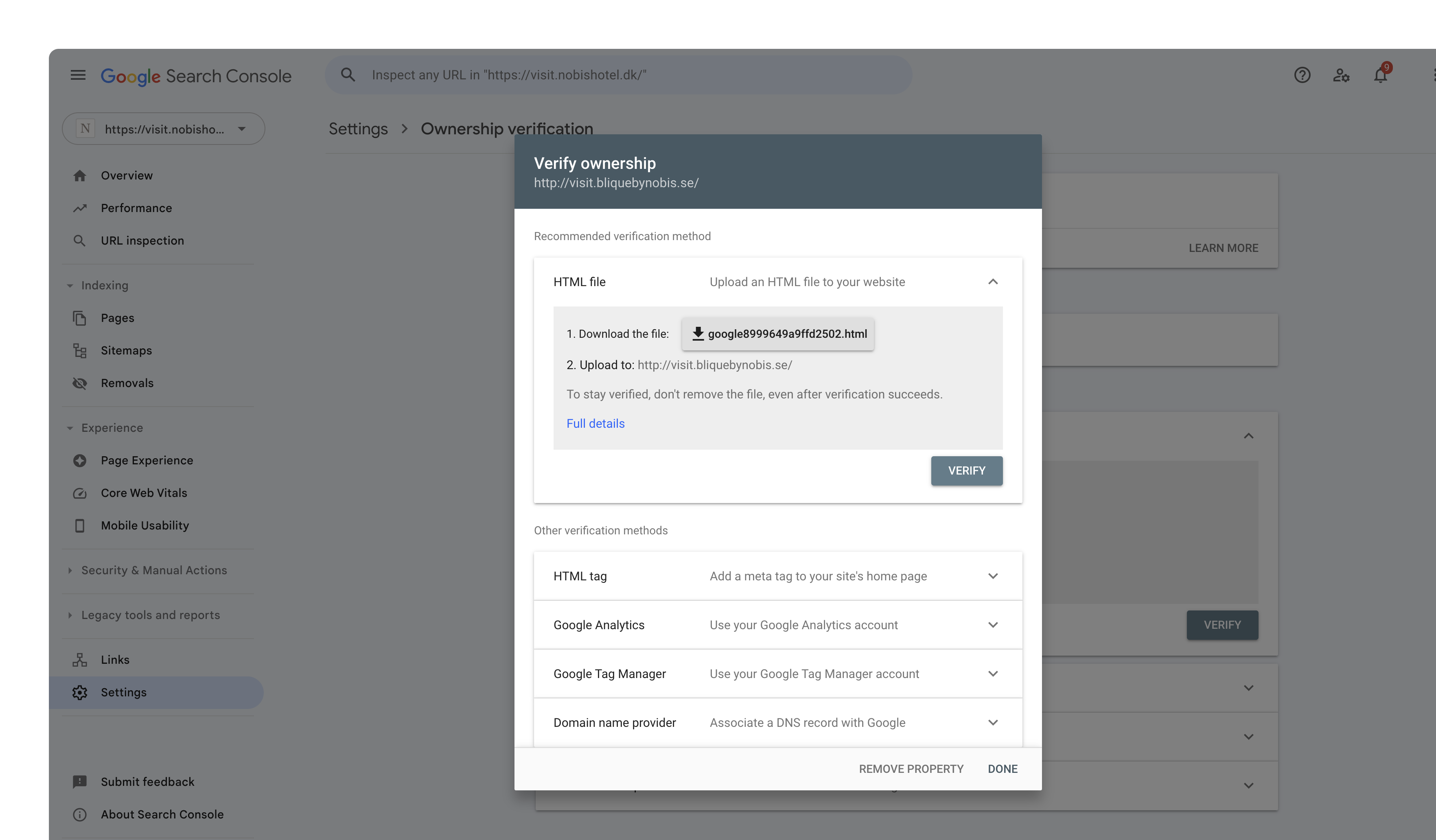Click the Page Experience icon
This screenshot has height=840, width=1436.
(80, 460)
